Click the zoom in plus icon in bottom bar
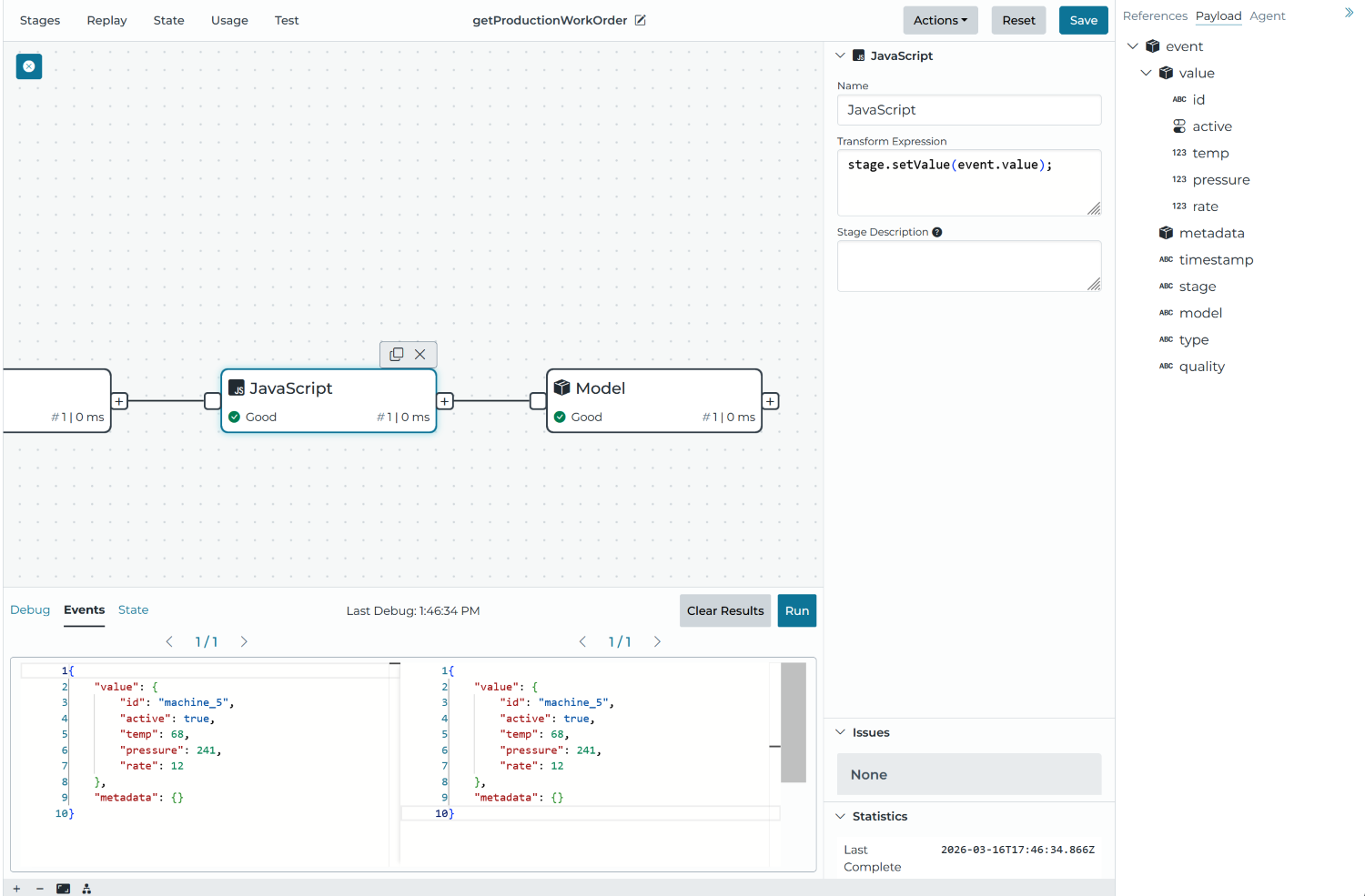The image size is (1365, 896). point(16,889)
